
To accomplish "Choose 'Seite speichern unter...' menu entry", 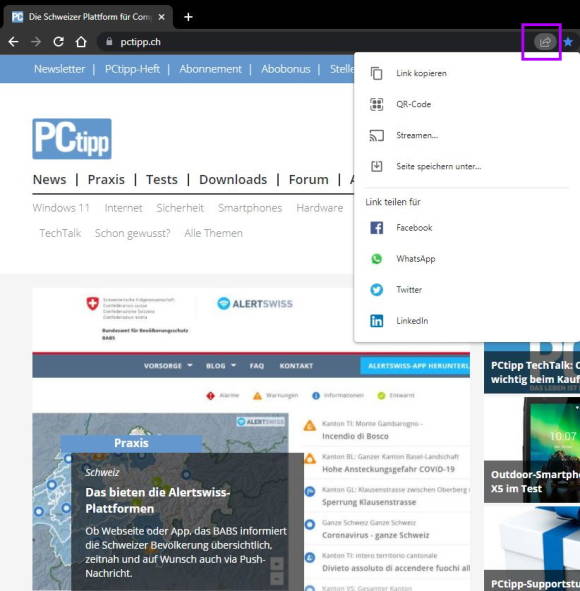I will 467,166.
